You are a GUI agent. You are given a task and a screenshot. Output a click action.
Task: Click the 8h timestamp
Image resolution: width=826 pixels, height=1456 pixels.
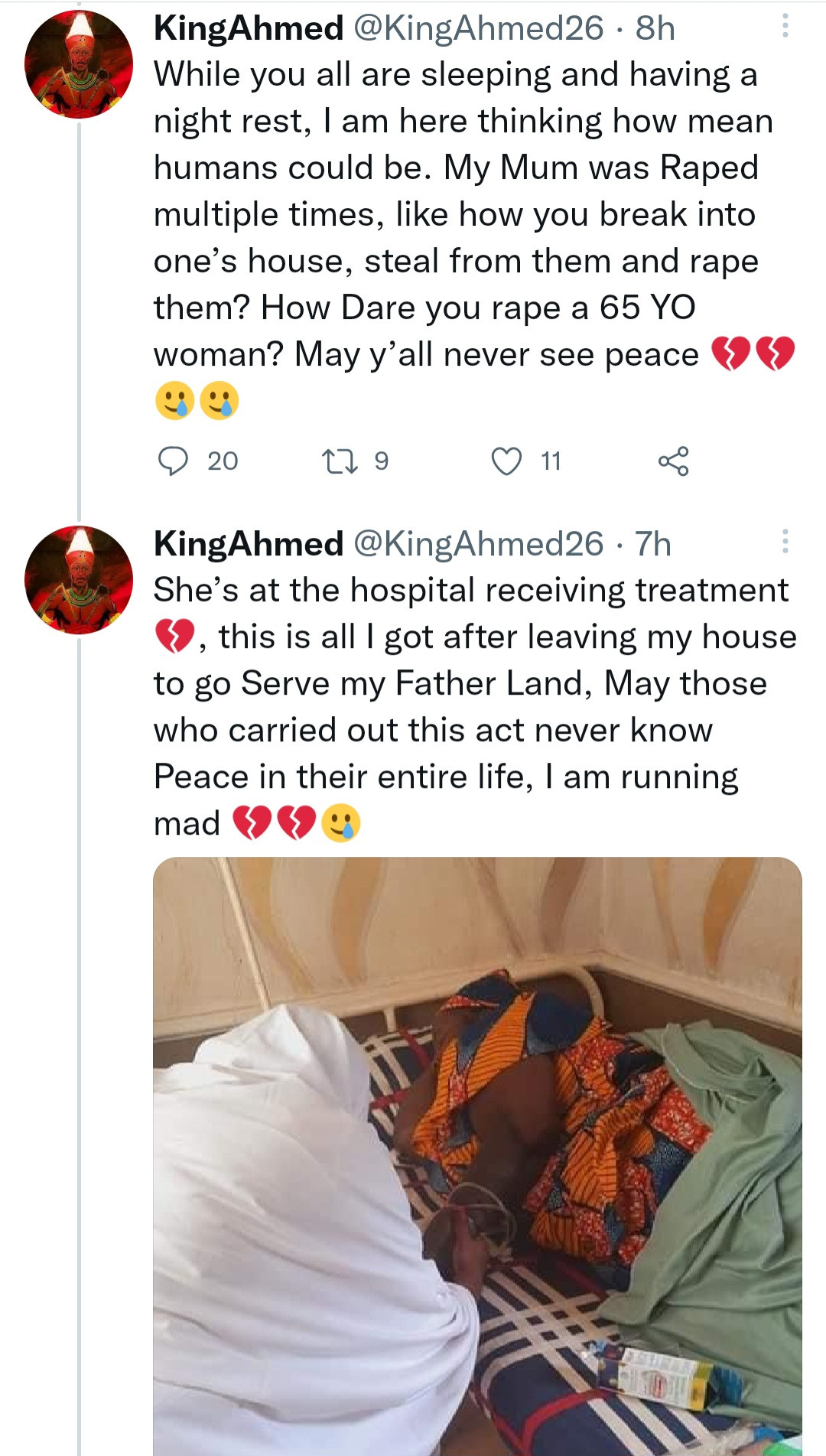tap(655, 29)
